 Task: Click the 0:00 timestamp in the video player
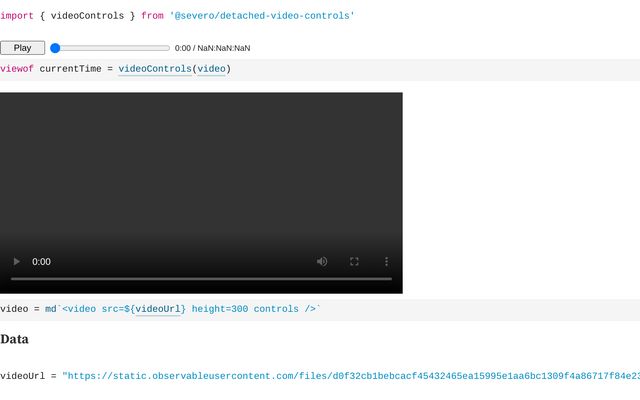41,261
